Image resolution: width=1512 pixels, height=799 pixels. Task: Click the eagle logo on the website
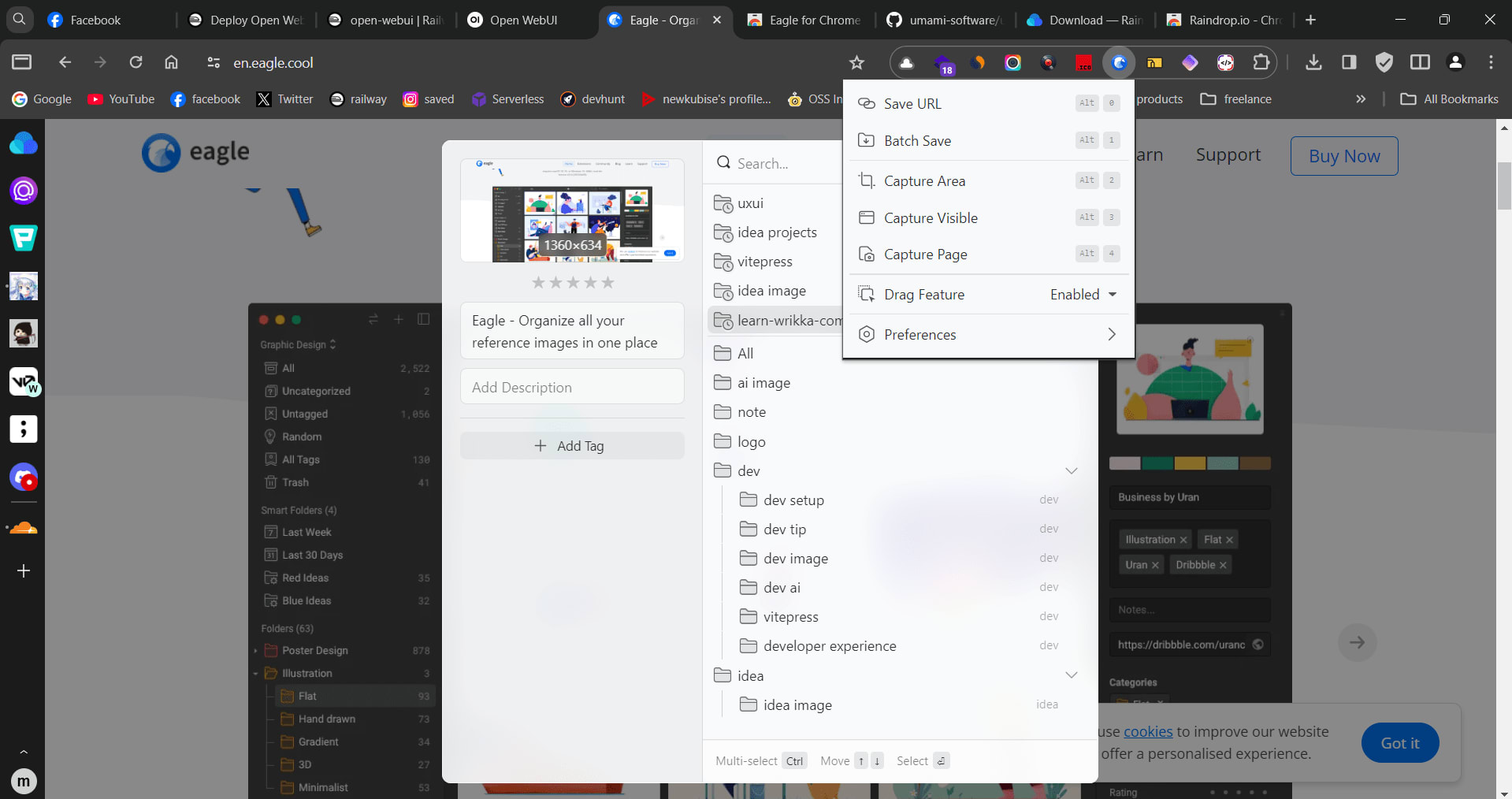tap(196, 152)
